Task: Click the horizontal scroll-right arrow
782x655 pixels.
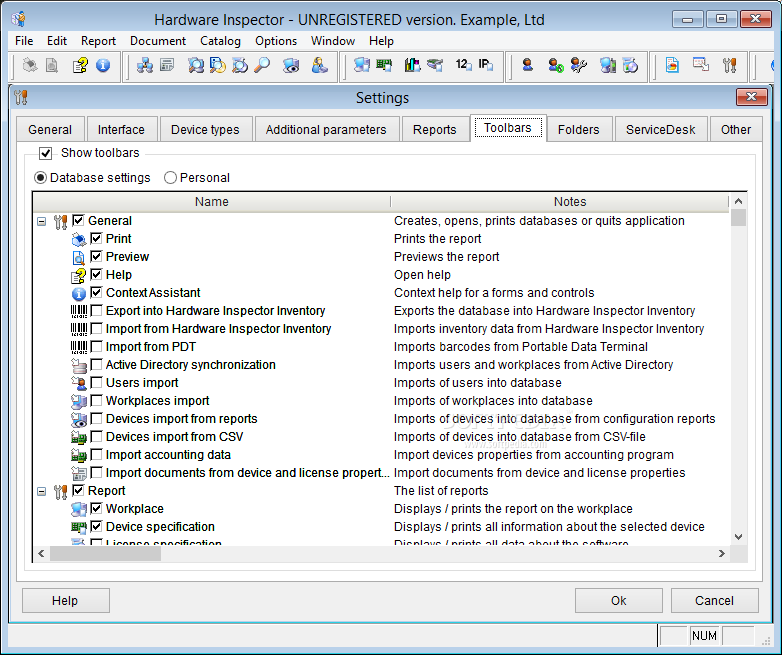Action: point(721,553)
